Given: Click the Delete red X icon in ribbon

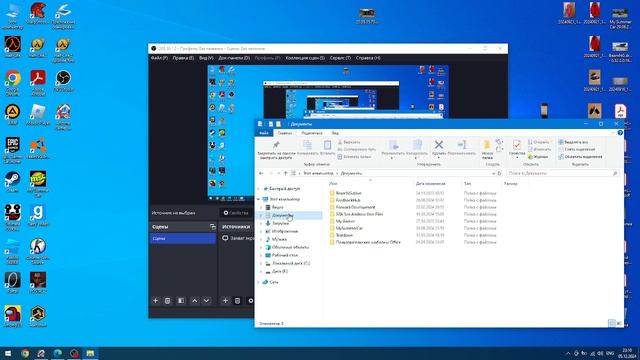Looking at the screenshot, I should pos(439,144).
